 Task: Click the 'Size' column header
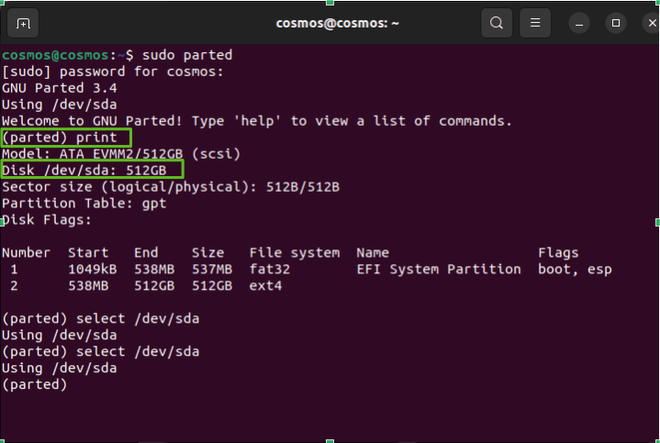tap(208, 253)
